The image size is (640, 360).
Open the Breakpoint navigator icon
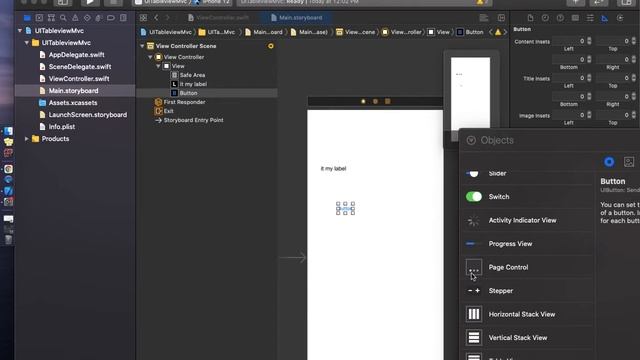[x=111, y=18]
